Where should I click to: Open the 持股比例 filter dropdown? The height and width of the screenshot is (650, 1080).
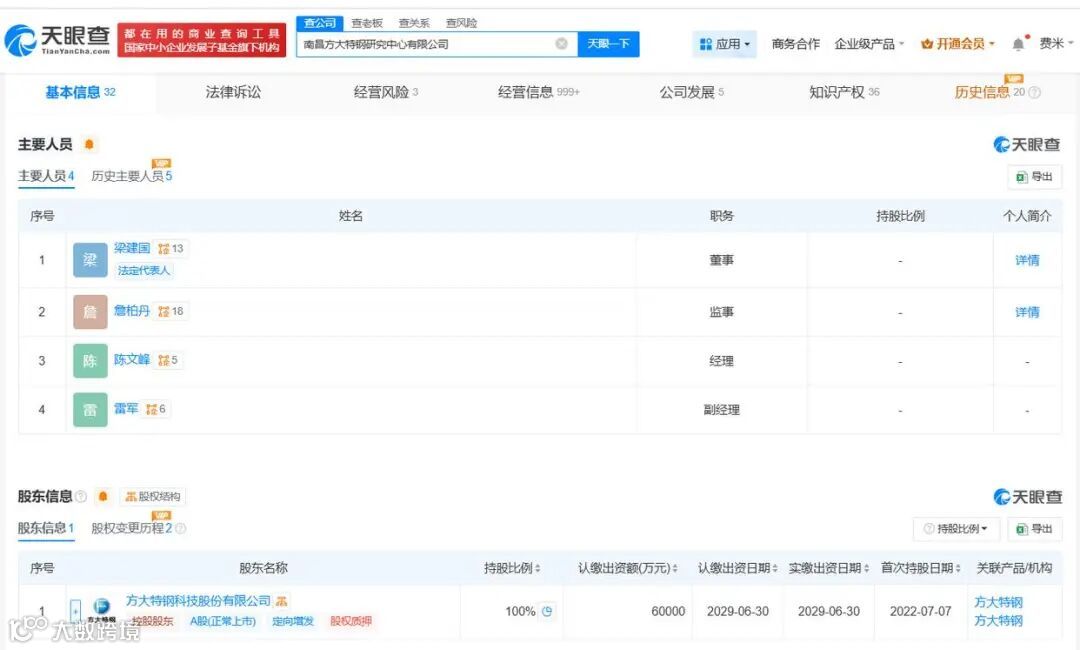(x=957, y=529)
